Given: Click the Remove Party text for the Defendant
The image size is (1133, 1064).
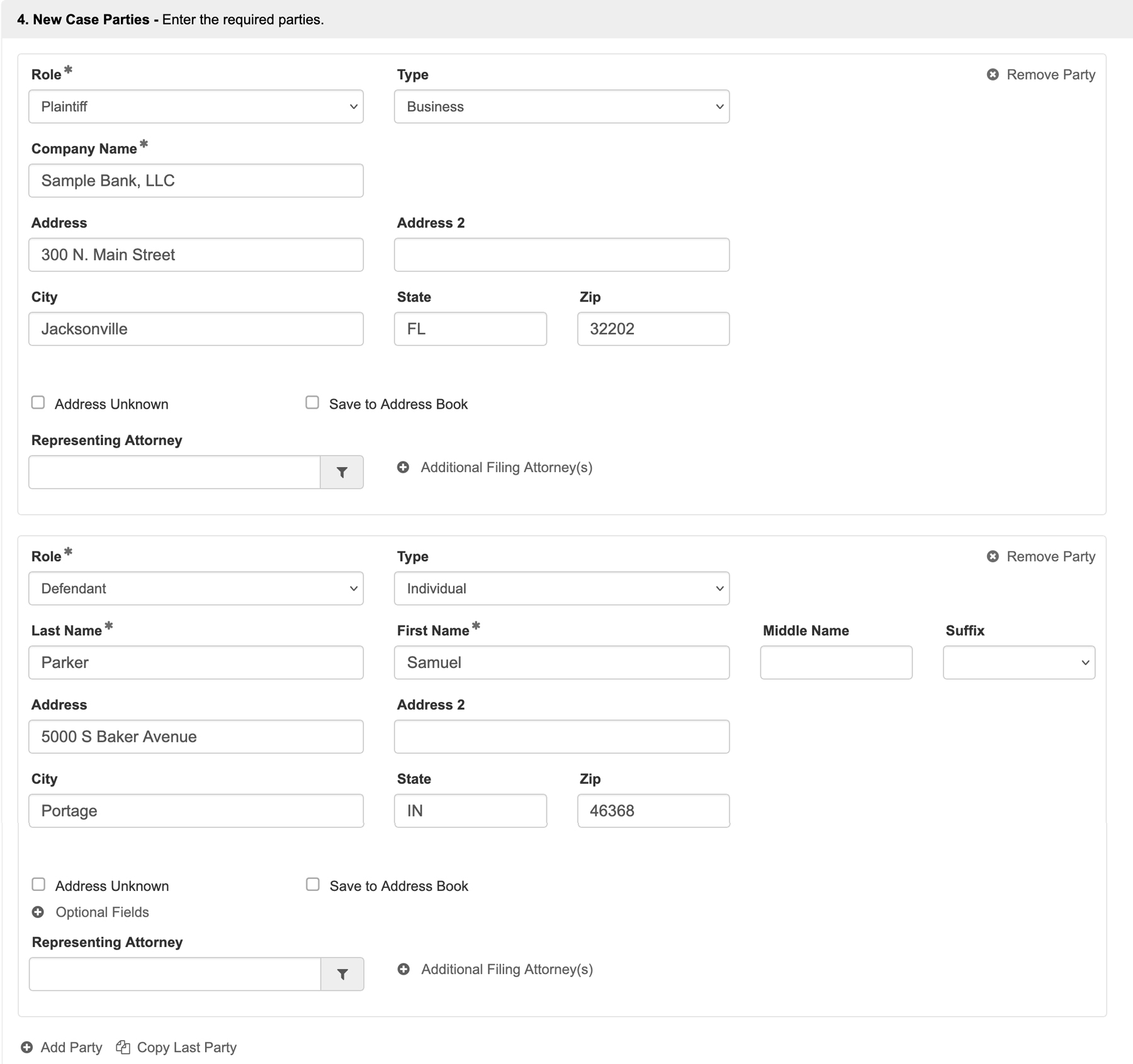Looking at the screenshot, I should point(1051,557).
